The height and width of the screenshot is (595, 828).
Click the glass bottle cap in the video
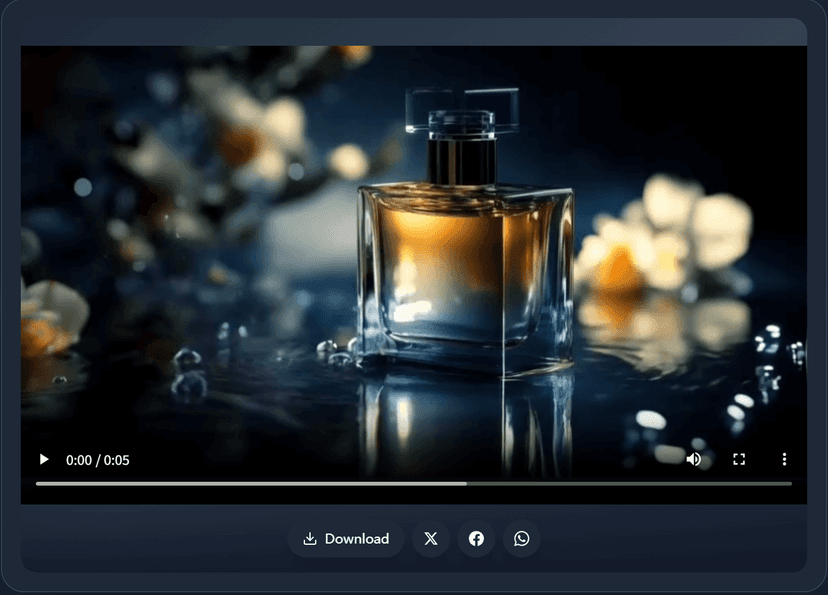pyautogui.click(x=463, y=110)
